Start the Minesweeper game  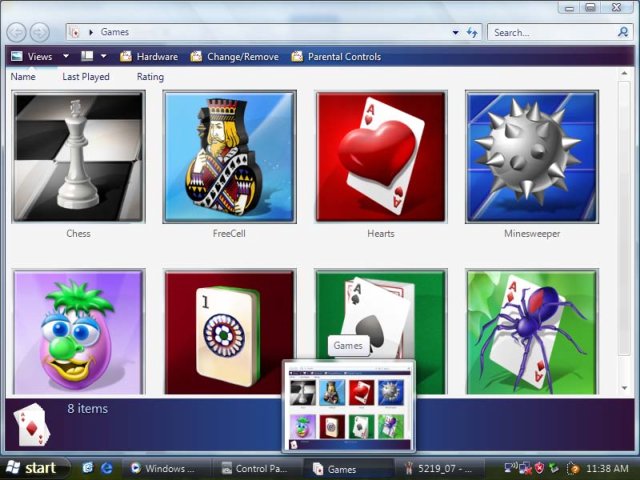(532, 157)
